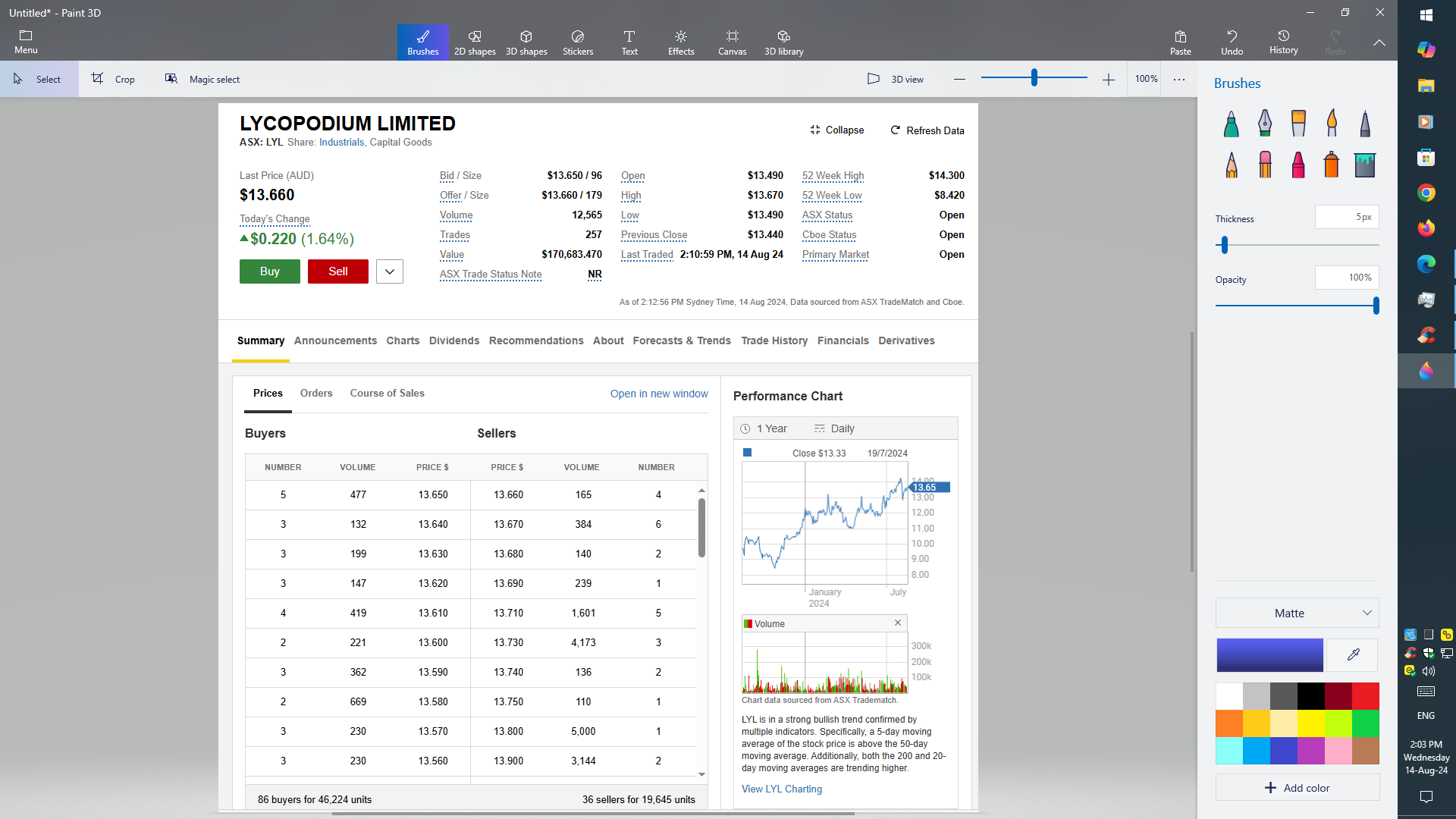
Task: Activate the Crop tool
Action: click(114, 79)
